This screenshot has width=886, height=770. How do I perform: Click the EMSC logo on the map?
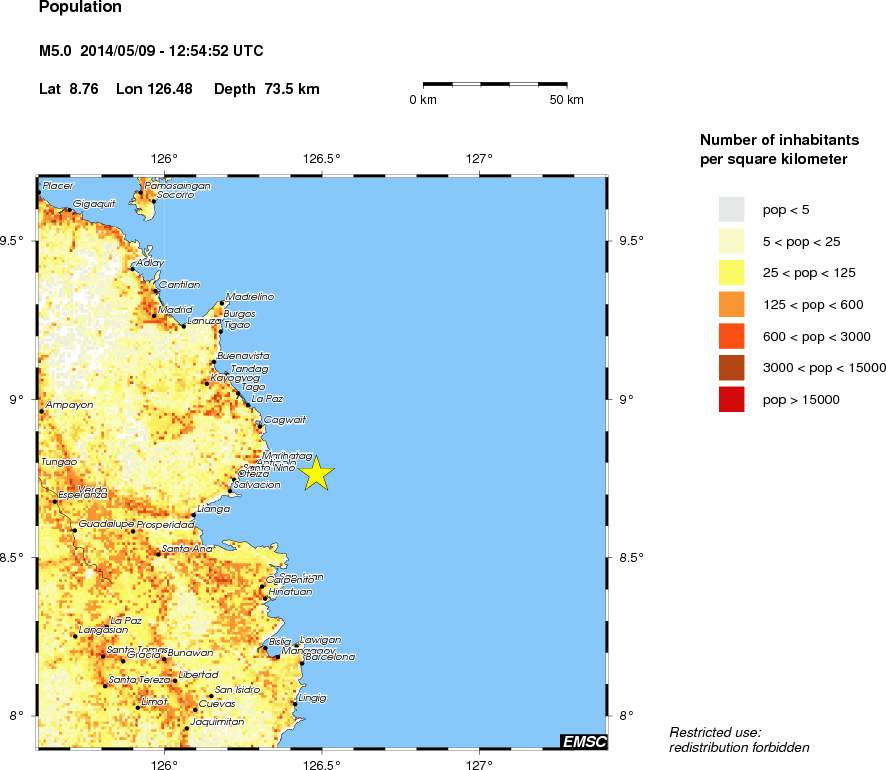tap(582, 741)
